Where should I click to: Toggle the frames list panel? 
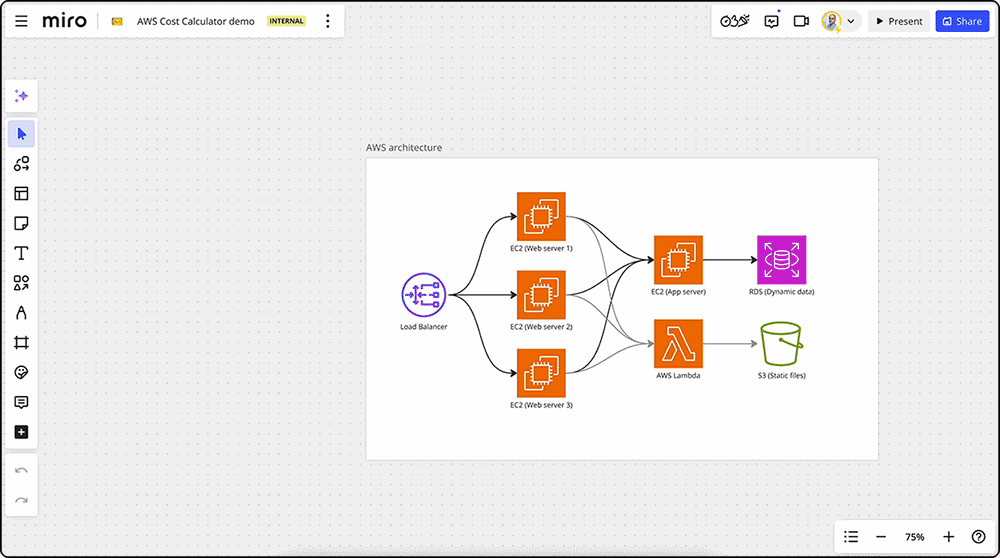851,537
